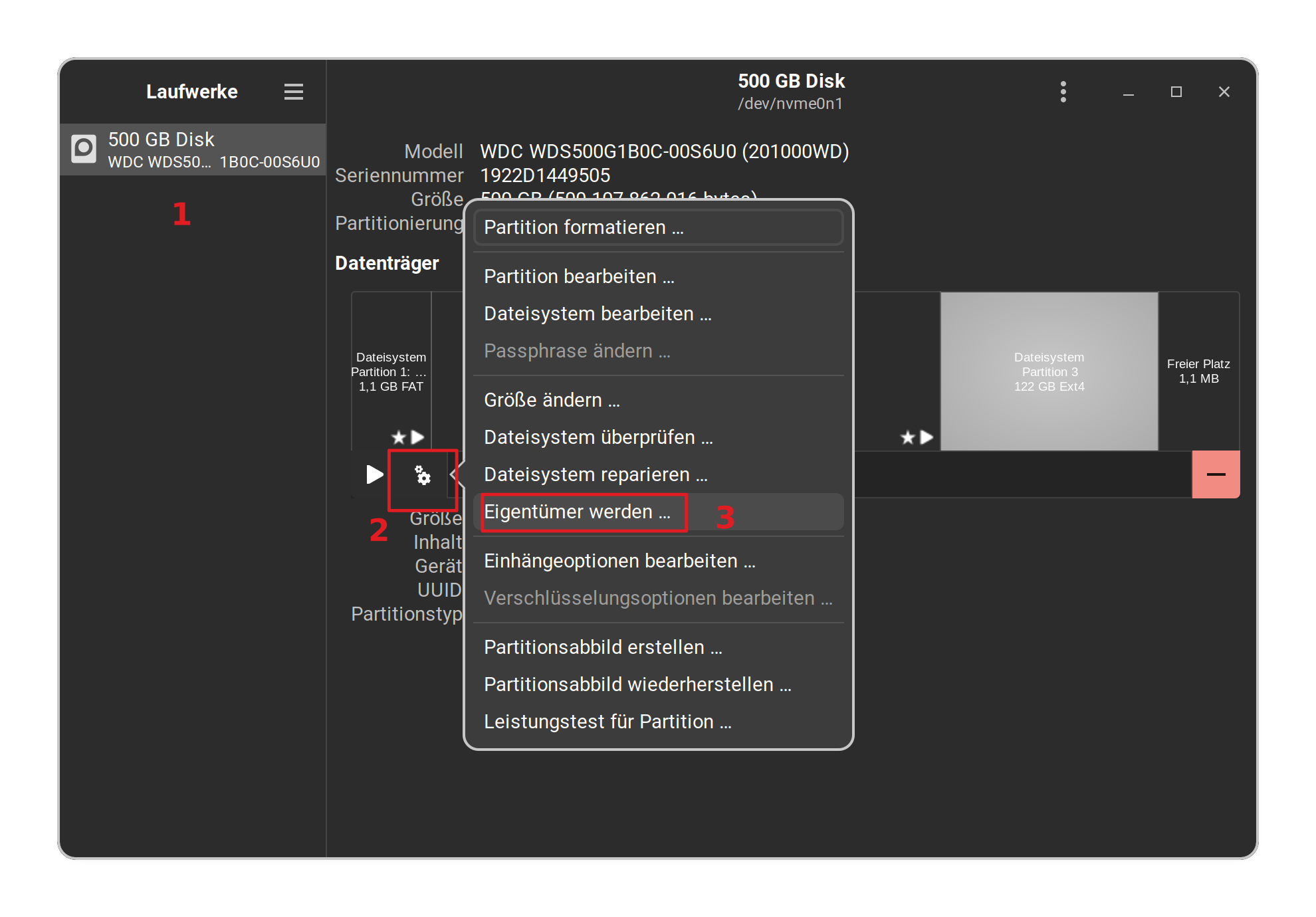
Task: Click Dateisystem reparieren entry
Action: (x=596, y=474)
